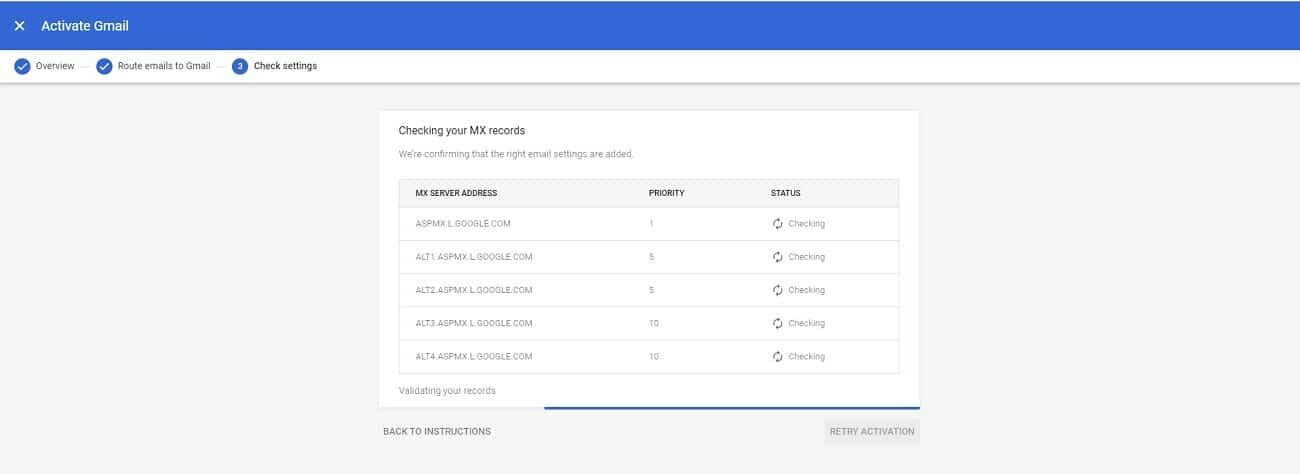
Task: Click the MX Server Address column header
Action: coord(456,193)
